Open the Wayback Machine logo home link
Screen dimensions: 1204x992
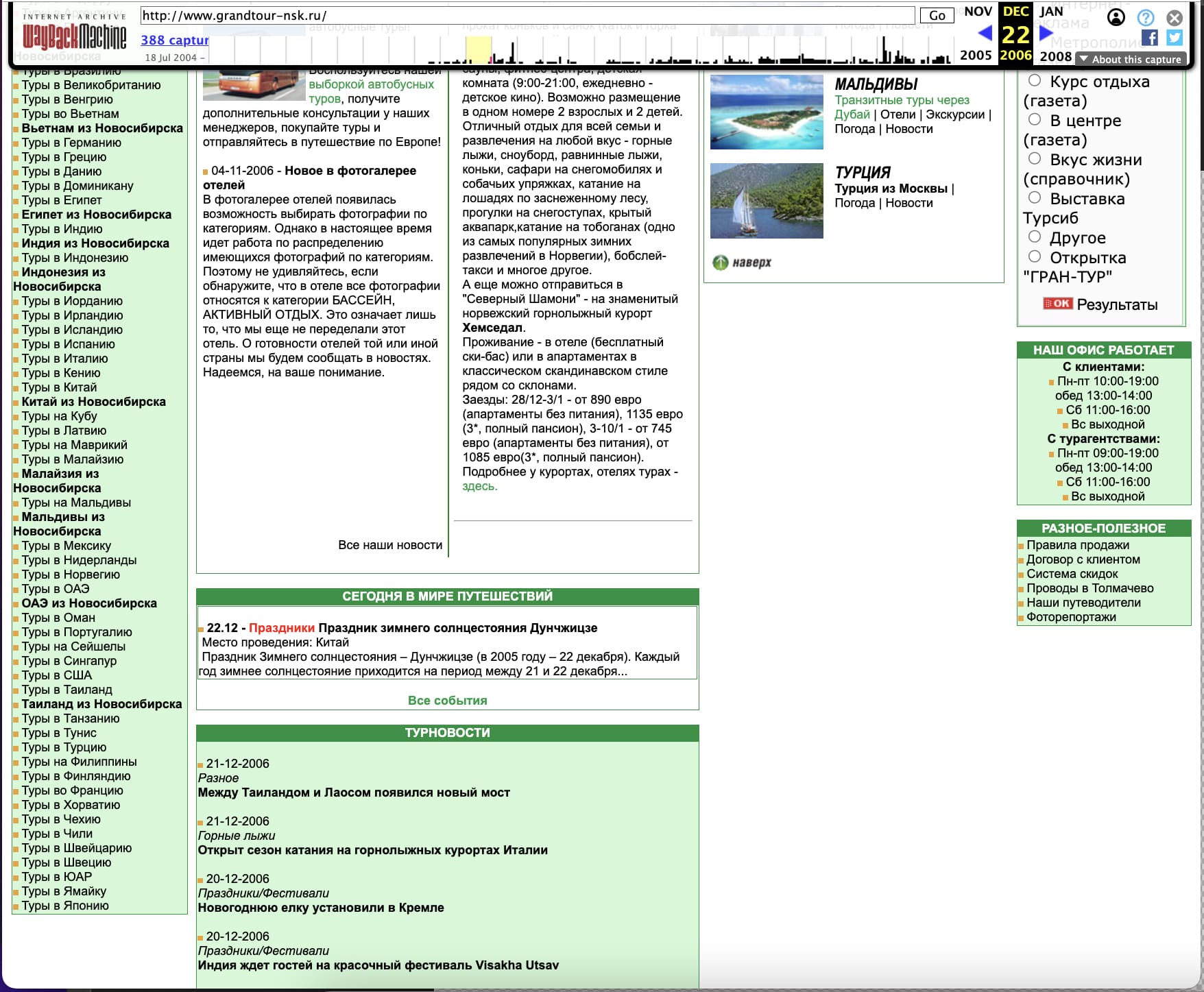coord(74,32)
